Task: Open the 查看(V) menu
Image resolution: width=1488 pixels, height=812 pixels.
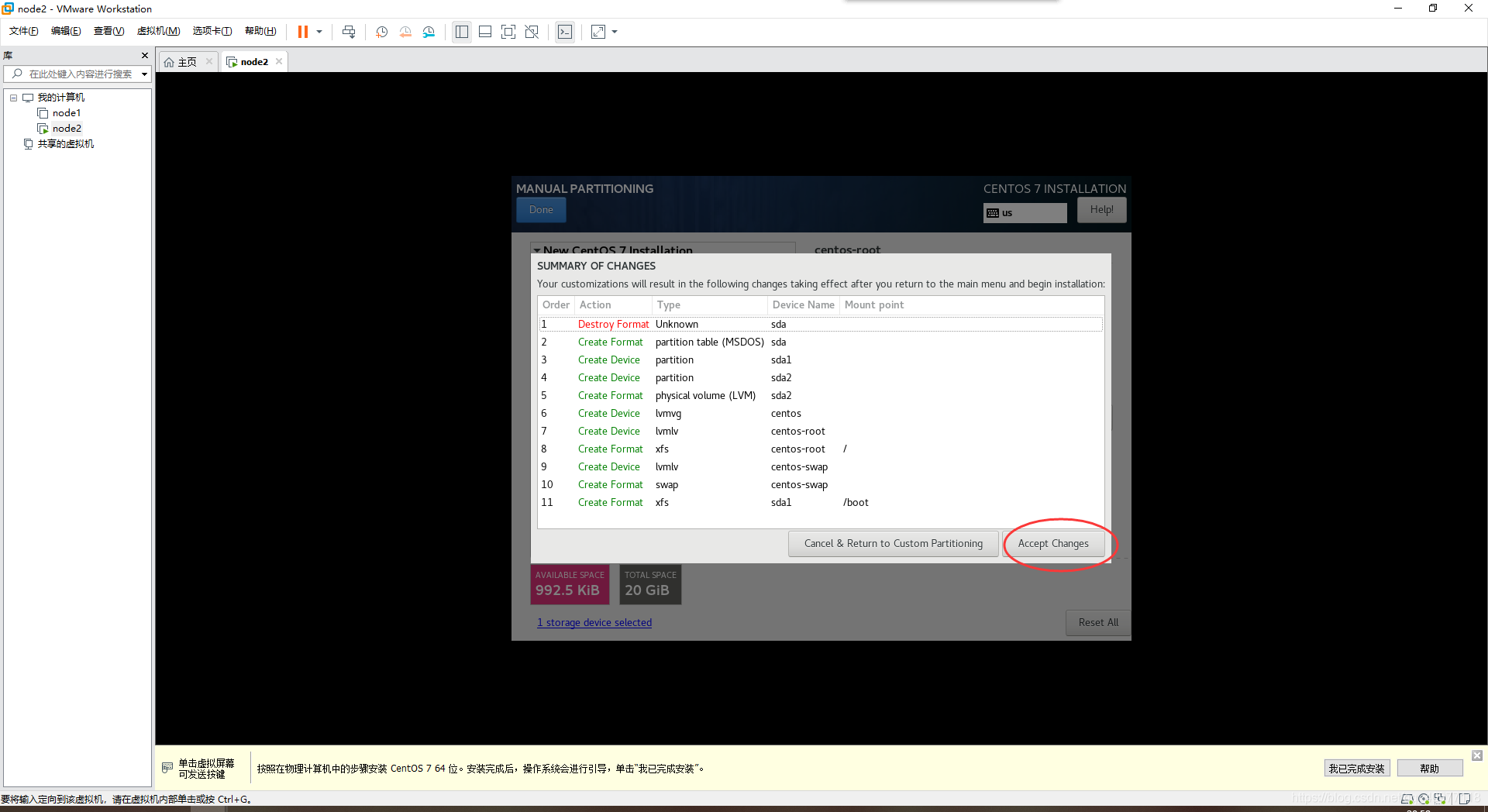Action: coord(108,31)
